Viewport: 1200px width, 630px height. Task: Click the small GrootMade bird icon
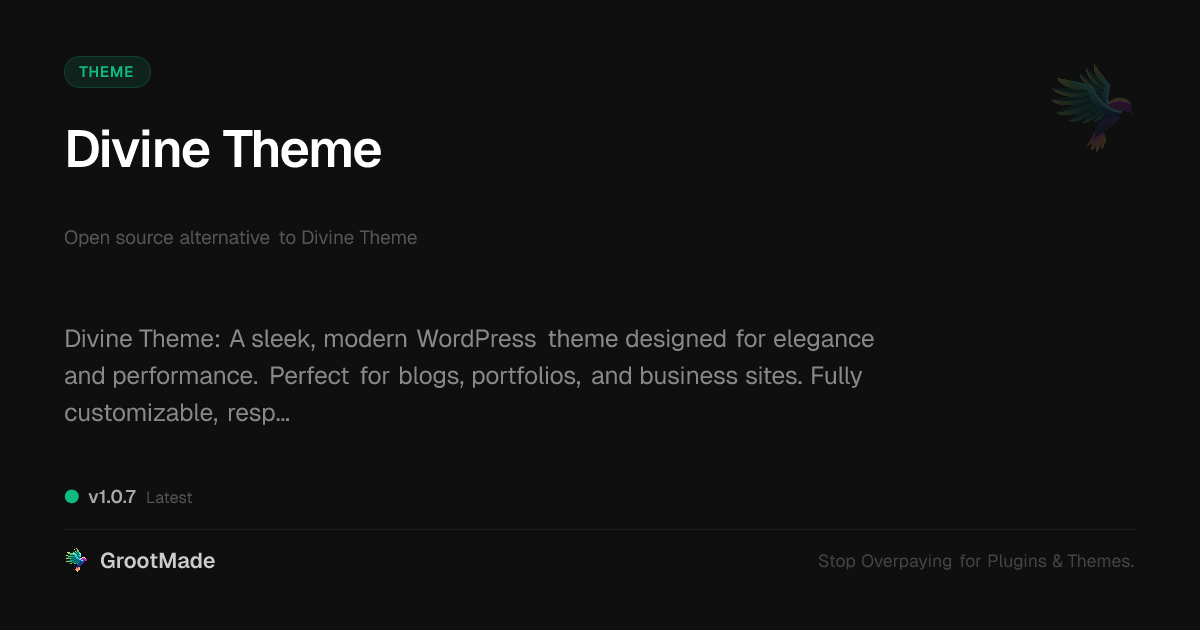coord(76,561)
